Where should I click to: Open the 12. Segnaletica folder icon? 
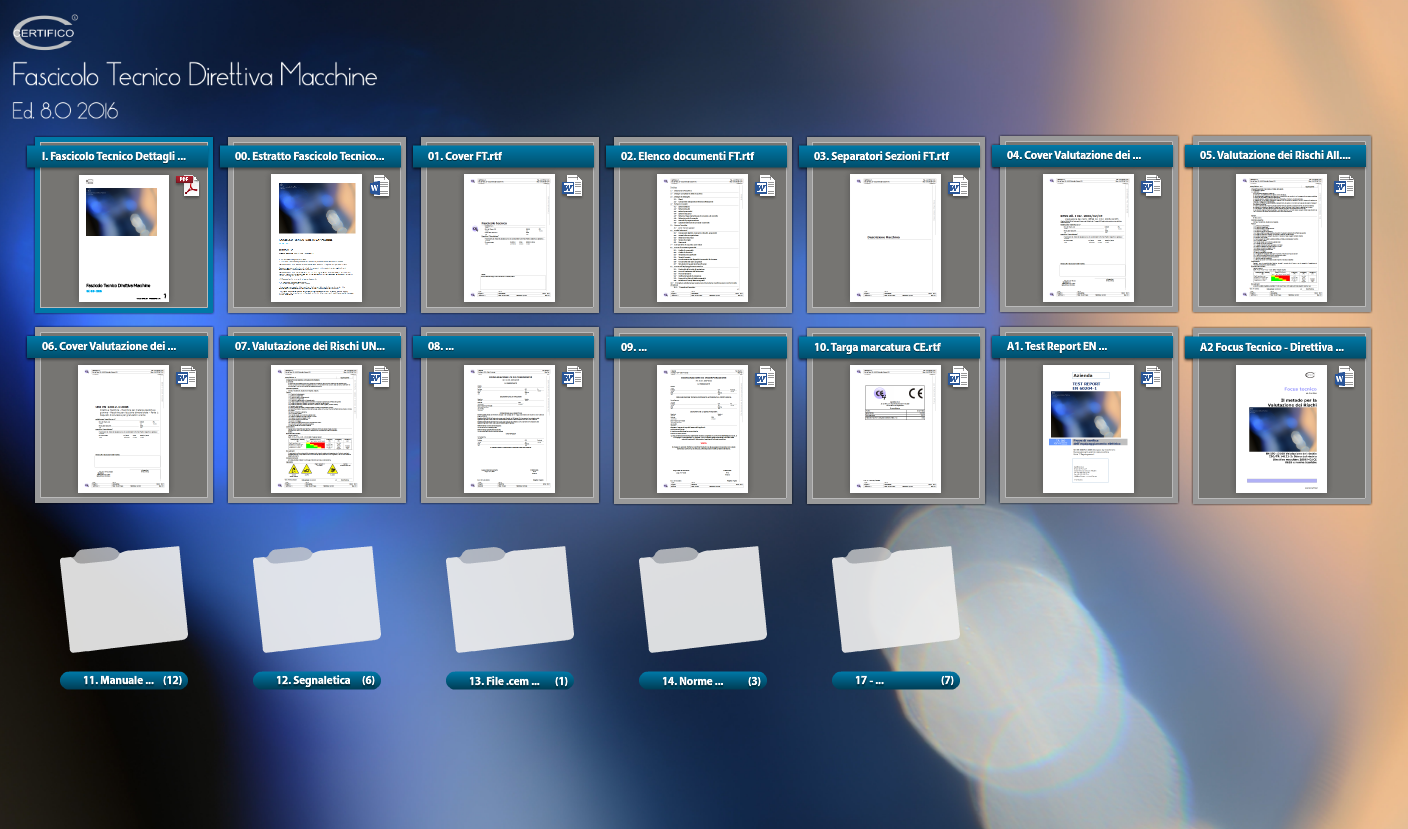coord(317,598)
